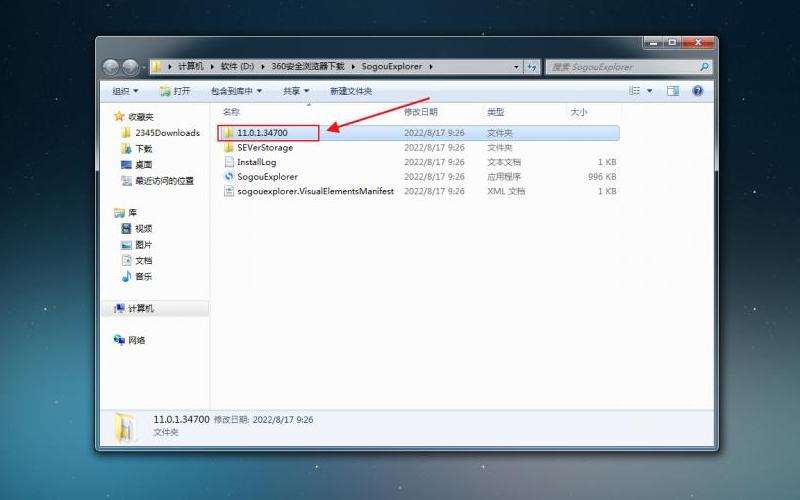Open the 视频 library
The width and height of the screenshot is (800, 500).
pyautogui.click(x=137, y=229)
